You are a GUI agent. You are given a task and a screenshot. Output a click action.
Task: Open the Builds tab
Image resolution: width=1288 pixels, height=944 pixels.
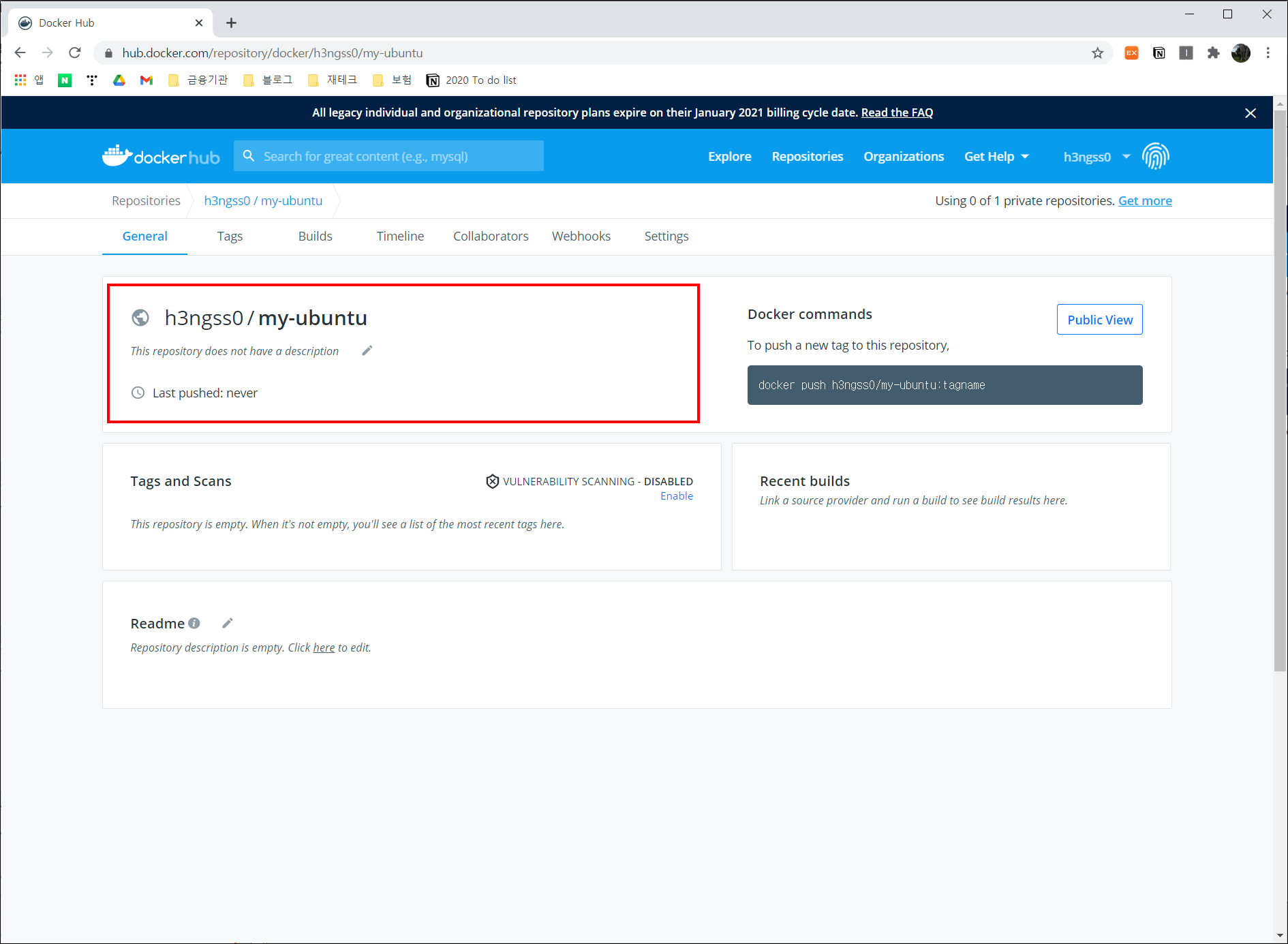(315, 237)
